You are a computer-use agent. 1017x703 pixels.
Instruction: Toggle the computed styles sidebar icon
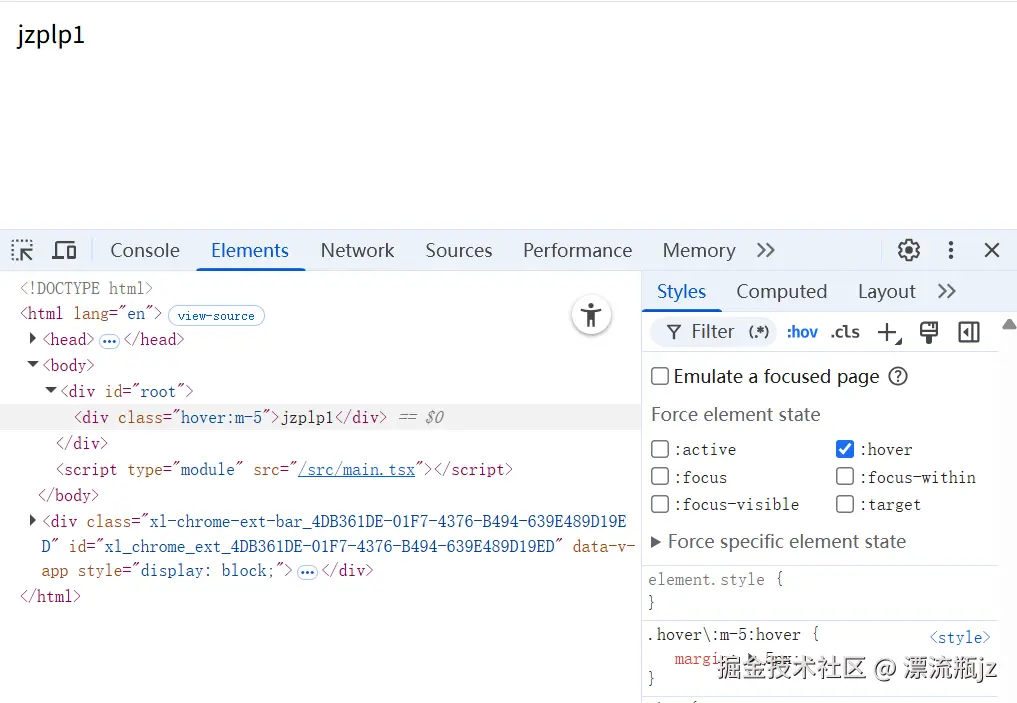coord(969,333)
